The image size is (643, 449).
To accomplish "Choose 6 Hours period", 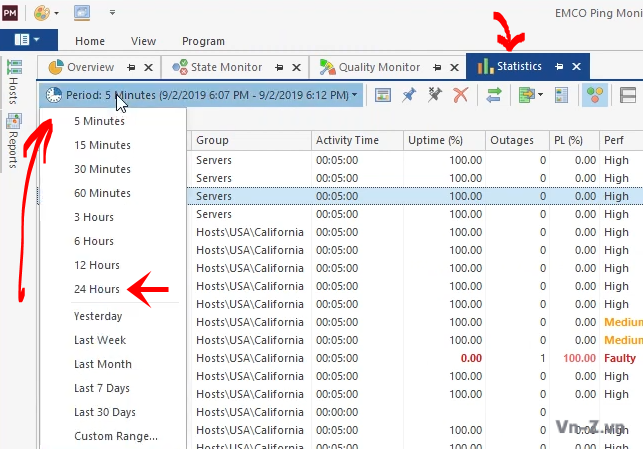I will pyautogui.click(x=113, y=241).
